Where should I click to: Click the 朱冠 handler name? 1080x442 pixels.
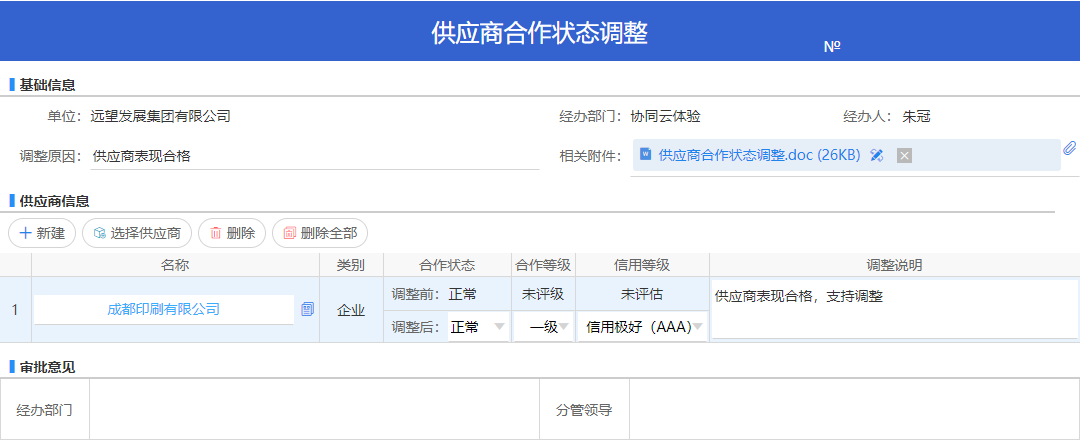click(916, 116)
